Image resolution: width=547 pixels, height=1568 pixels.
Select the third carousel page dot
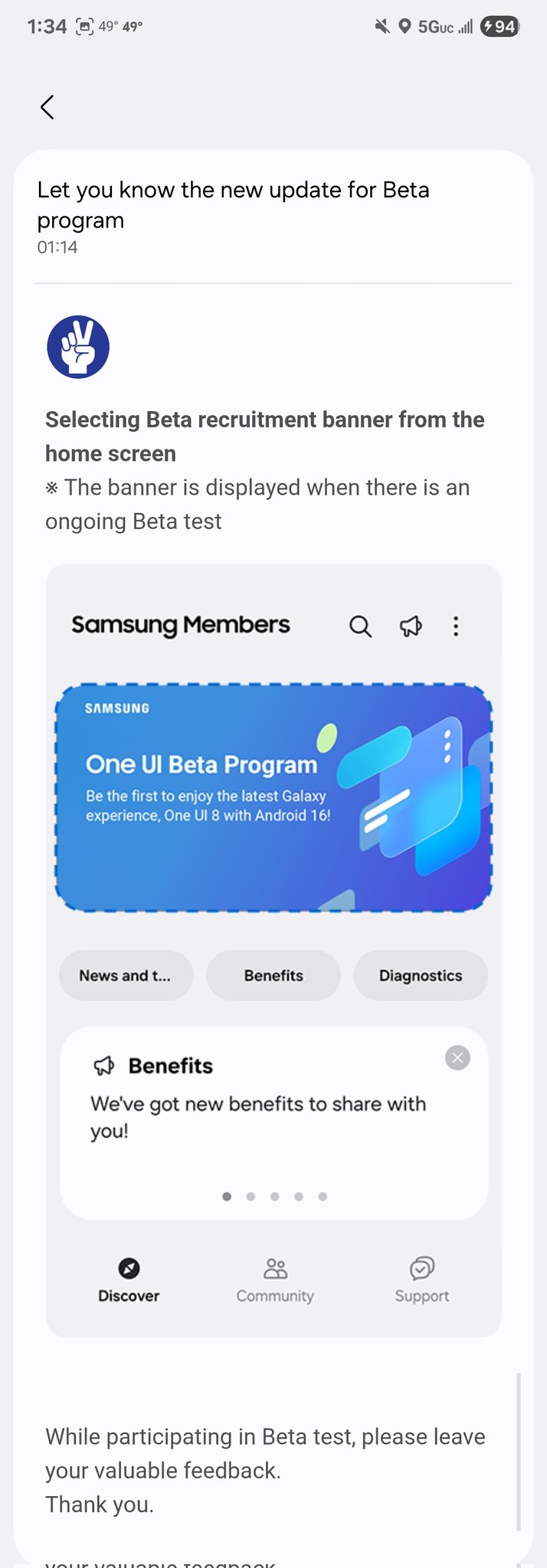[275, 1197]
